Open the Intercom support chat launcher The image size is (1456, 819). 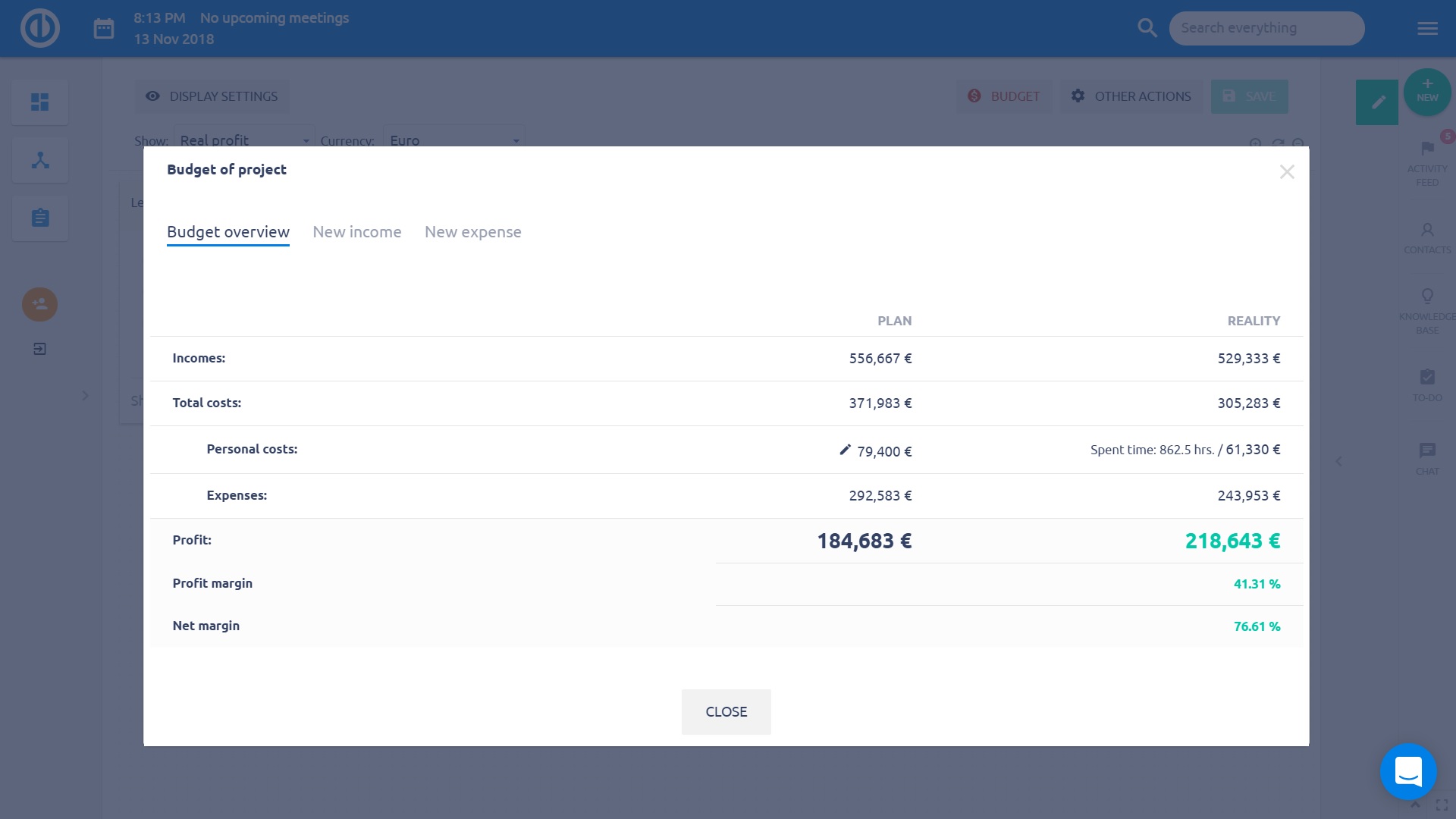(x=1408, y=771)
